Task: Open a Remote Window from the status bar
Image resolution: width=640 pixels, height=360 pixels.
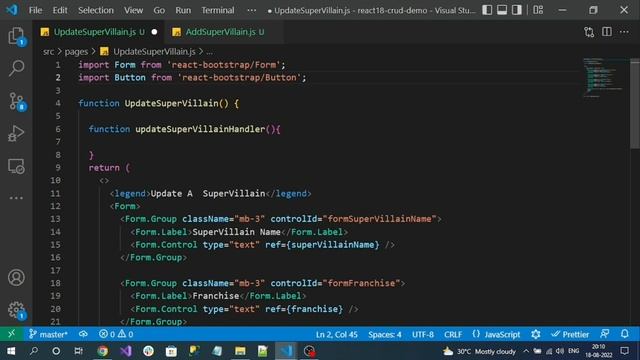Action: click(11, 334)
